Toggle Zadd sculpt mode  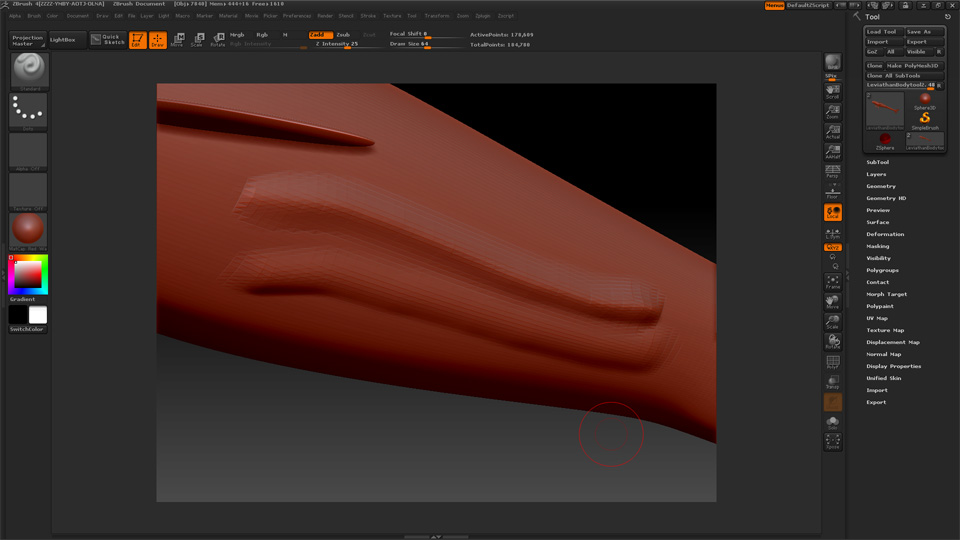pyautogui.click(x=320, y=35)
